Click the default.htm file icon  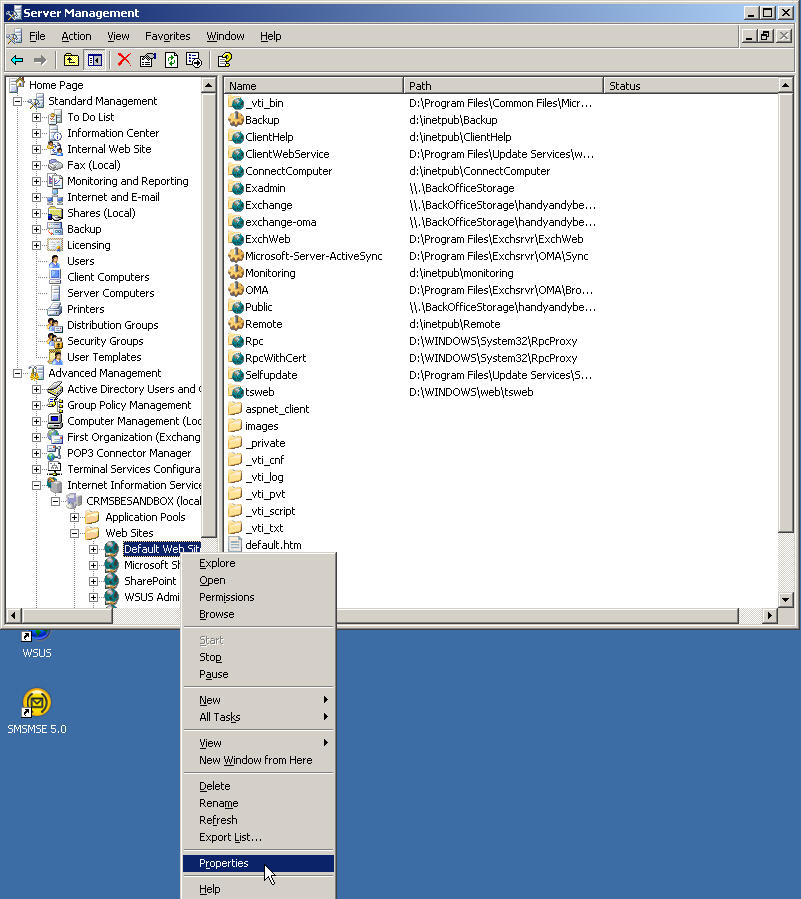pyautogui.click(x=235, y=545)
